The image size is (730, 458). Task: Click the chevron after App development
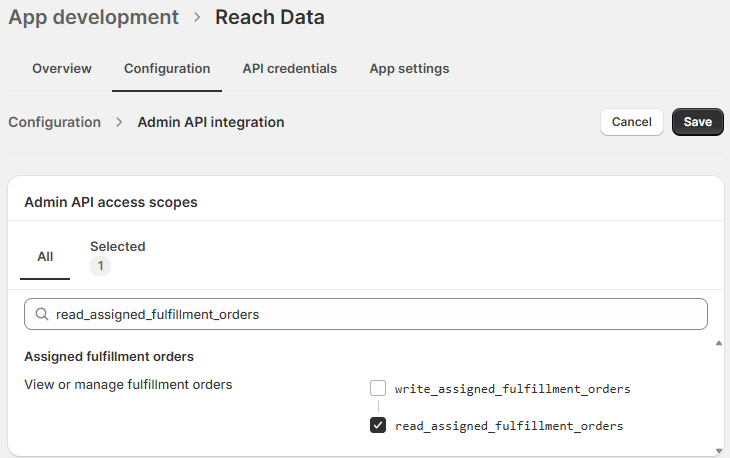click(x=197, y=18)
